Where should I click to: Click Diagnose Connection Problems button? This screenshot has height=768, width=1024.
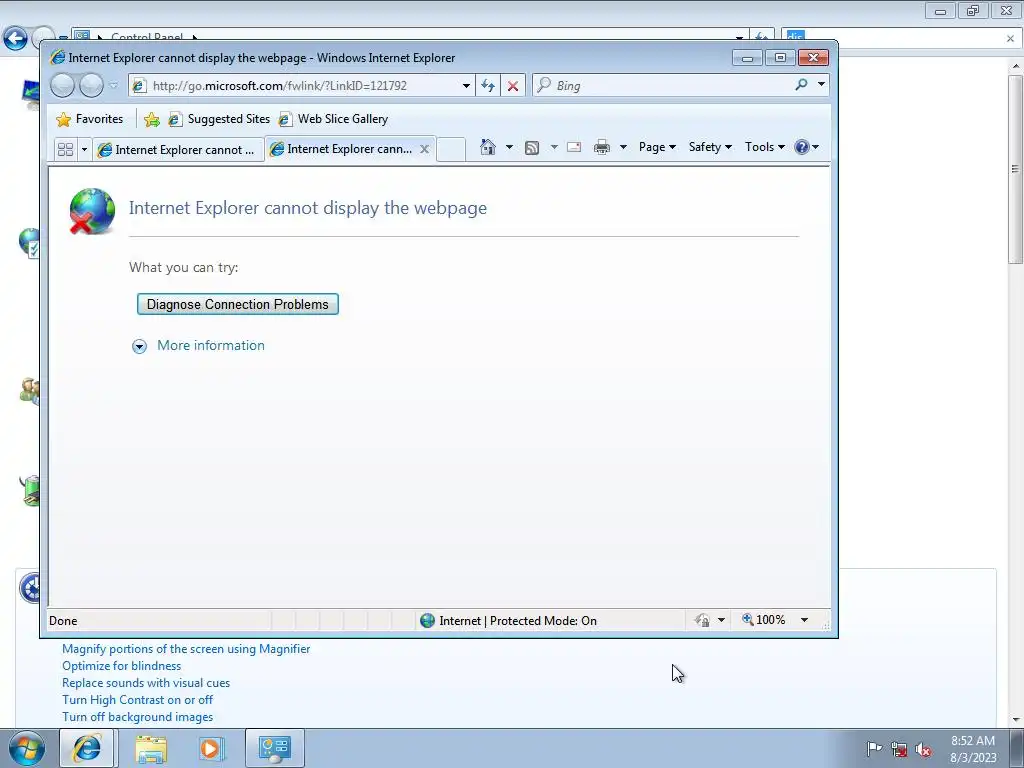238,304
